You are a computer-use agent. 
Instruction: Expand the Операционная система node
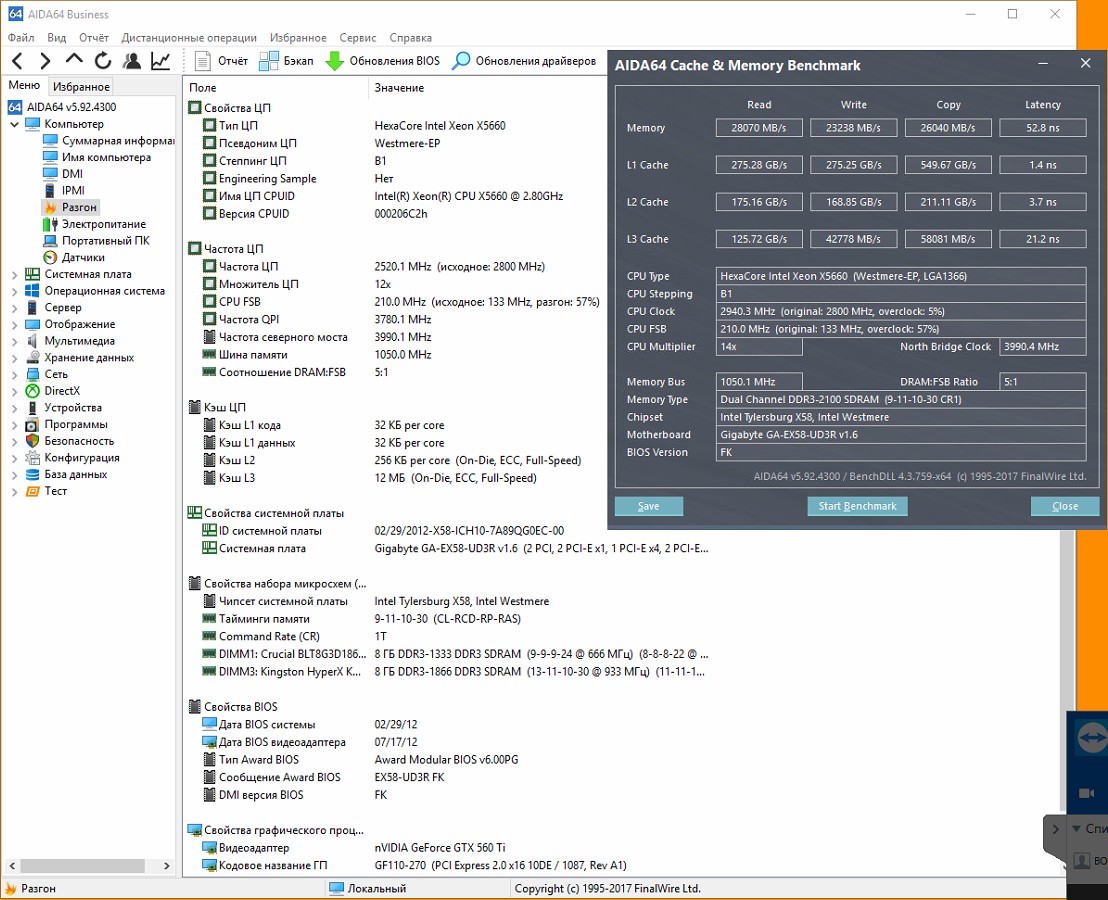14,291
